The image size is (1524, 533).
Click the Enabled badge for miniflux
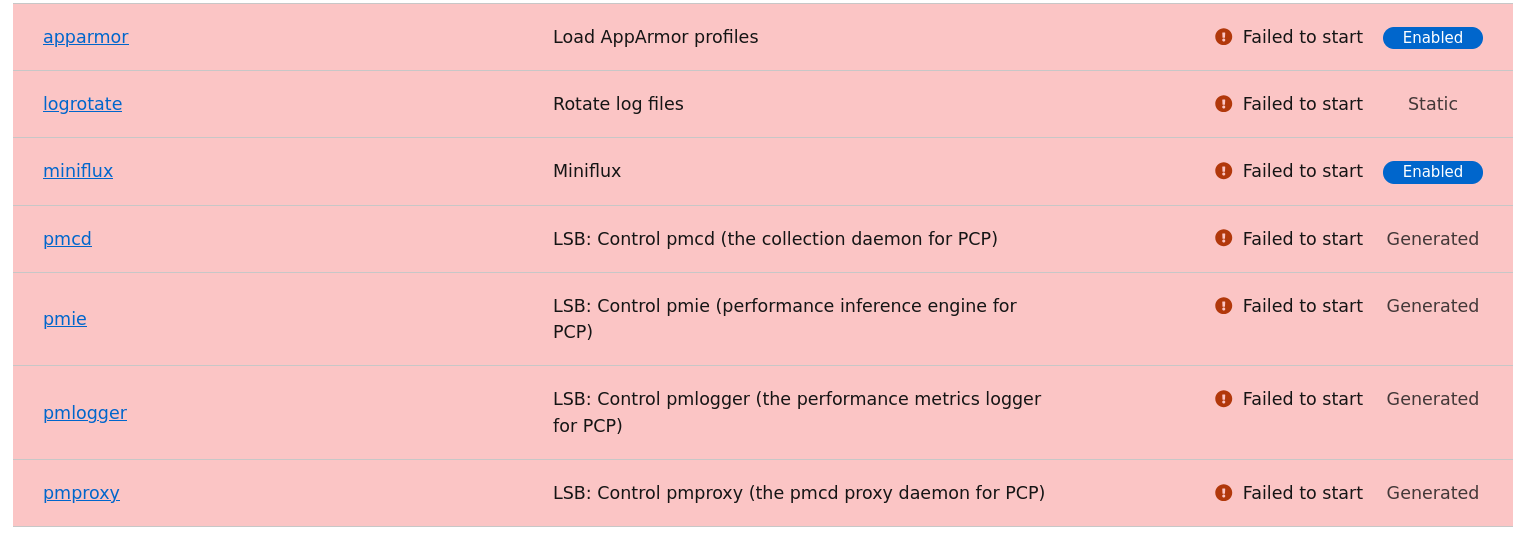point(1432,172)
